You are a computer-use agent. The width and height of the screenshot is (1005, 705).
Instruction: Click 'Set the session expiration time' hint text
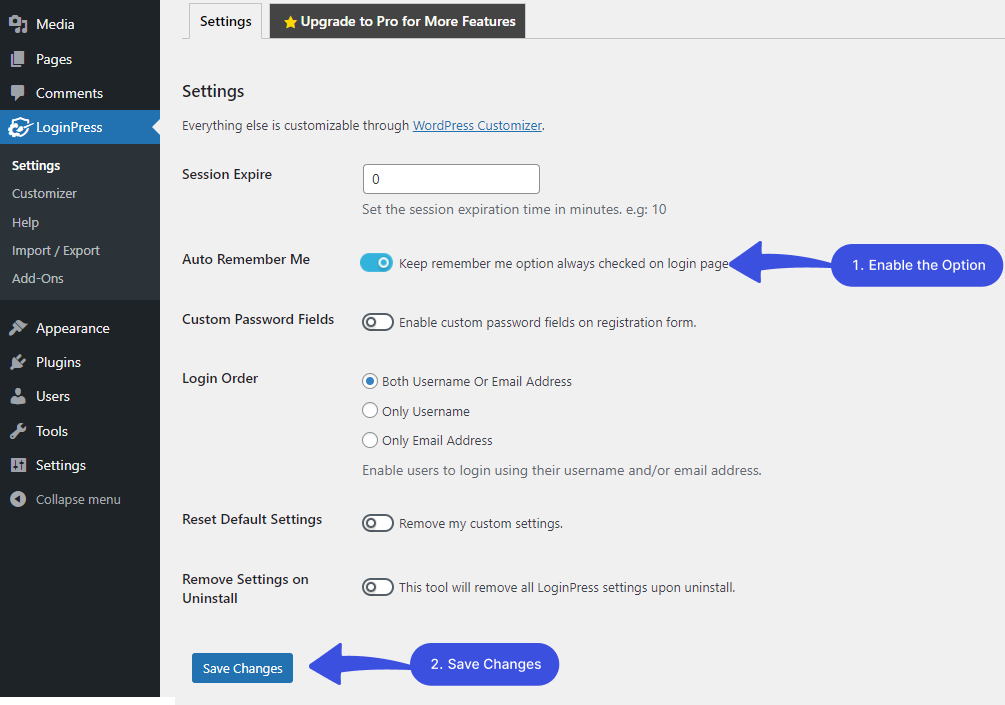coord(514,210)
